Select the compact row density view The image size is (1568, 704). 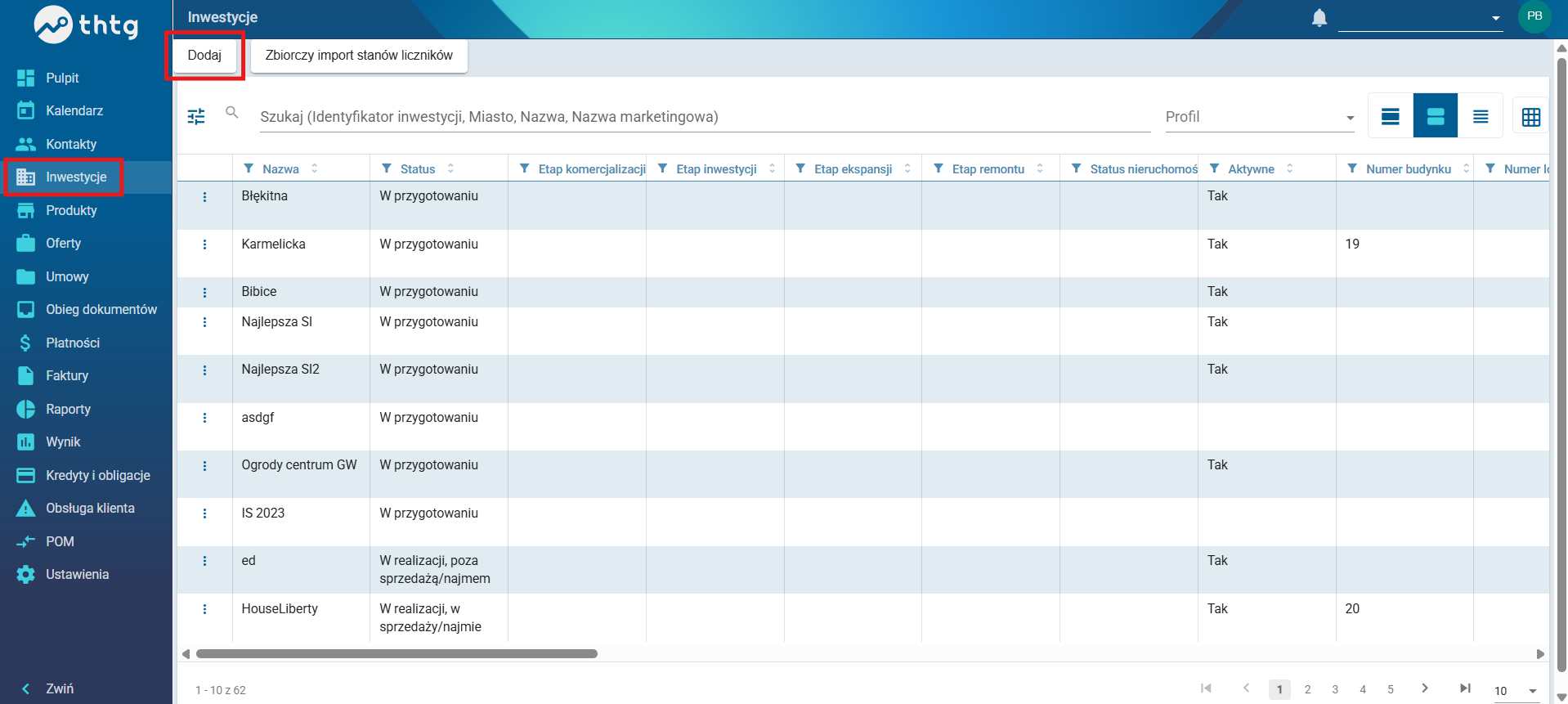(x=1481, y=116)
